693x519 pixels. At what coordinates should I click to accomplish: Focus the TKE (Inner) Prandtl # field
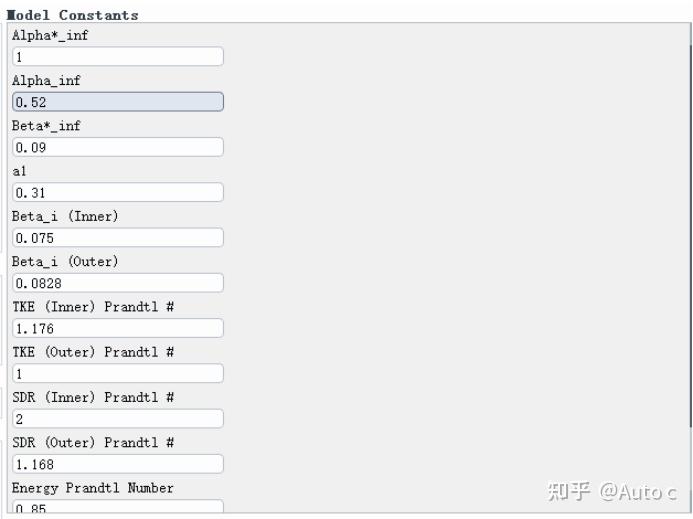click(117, 328)
